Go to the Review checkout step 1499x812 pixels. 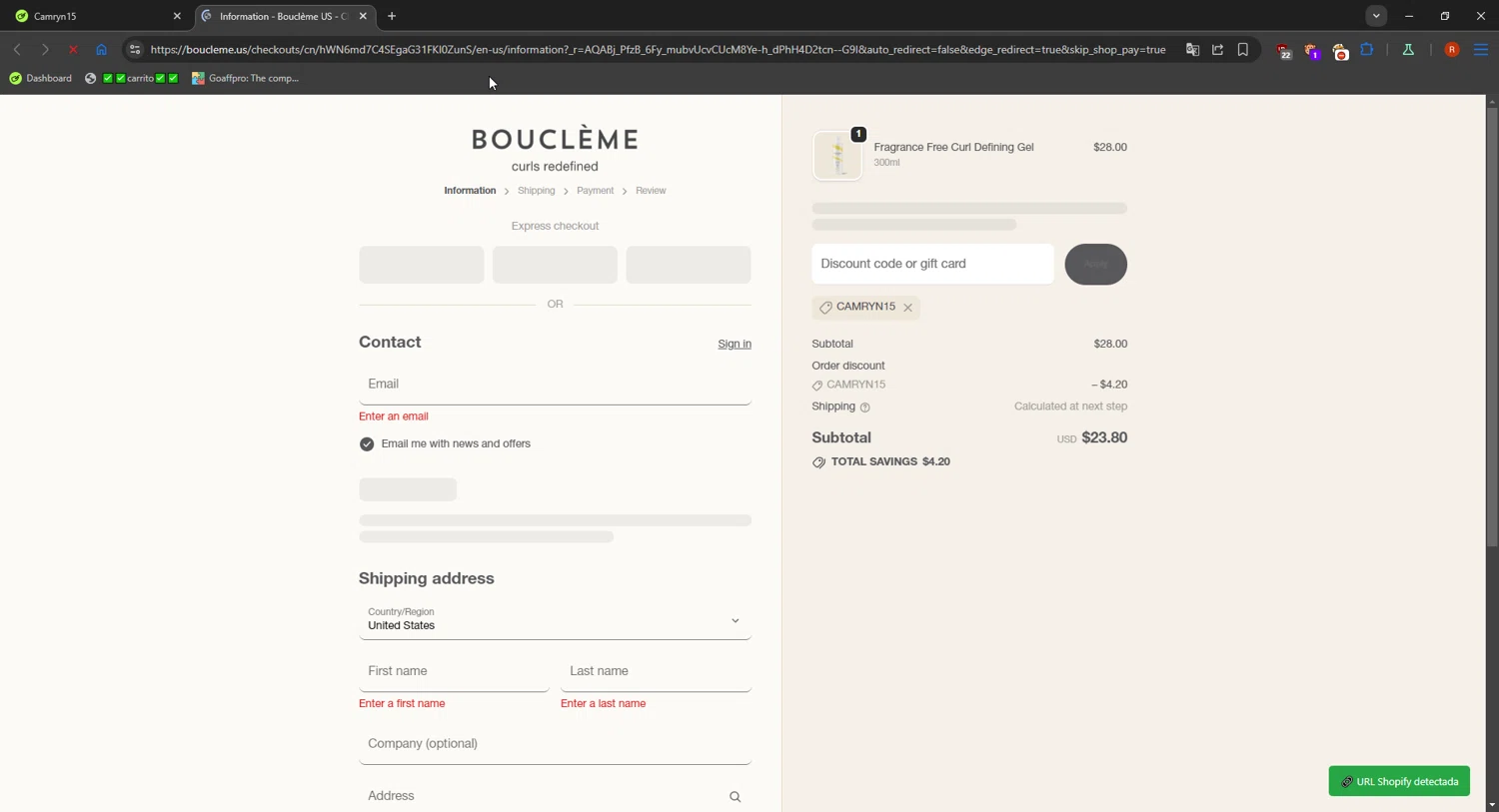tap(651, 191)
